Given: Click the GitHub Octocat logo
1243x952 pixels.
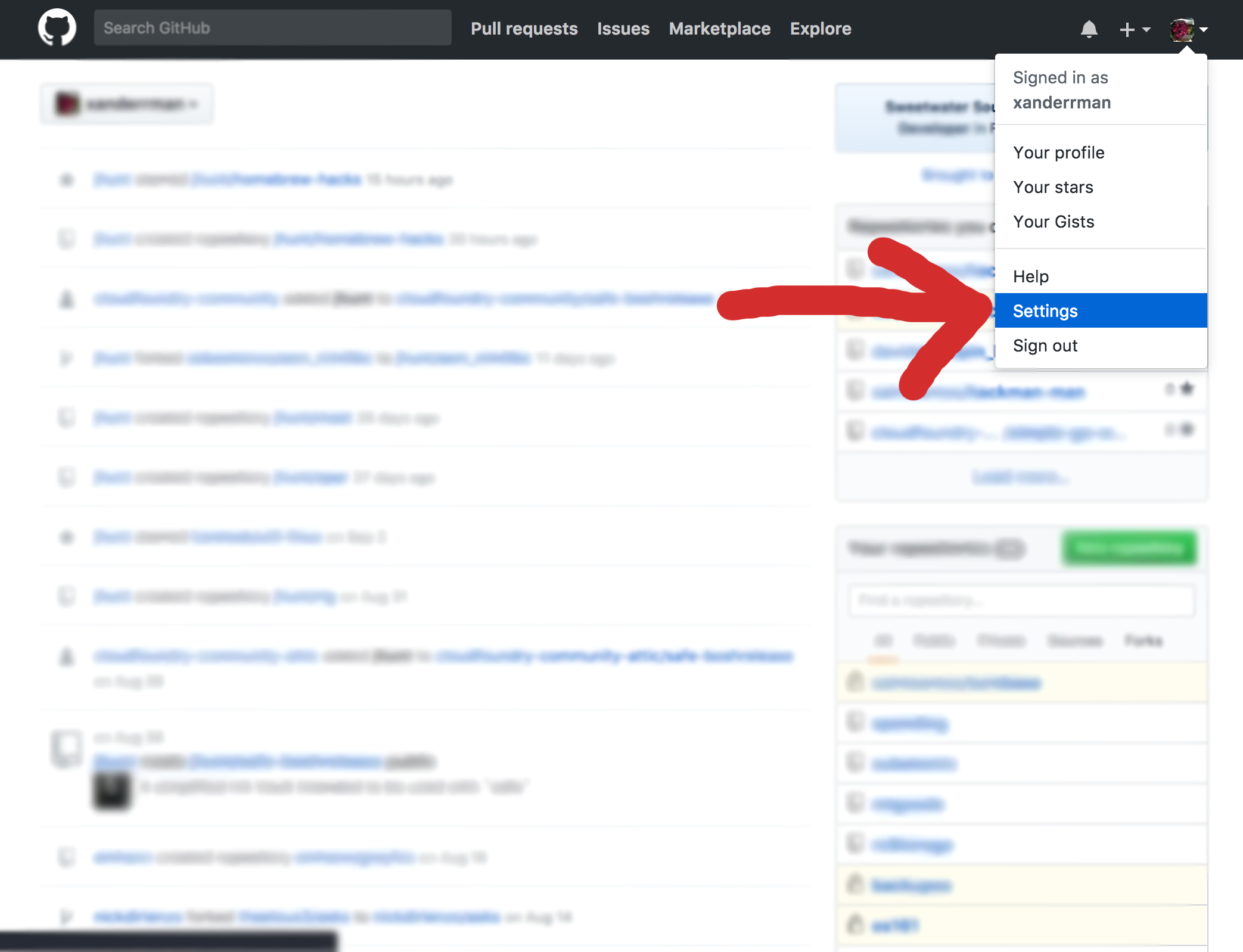Looking at the screenshot, I should click(x=57, y=28).
